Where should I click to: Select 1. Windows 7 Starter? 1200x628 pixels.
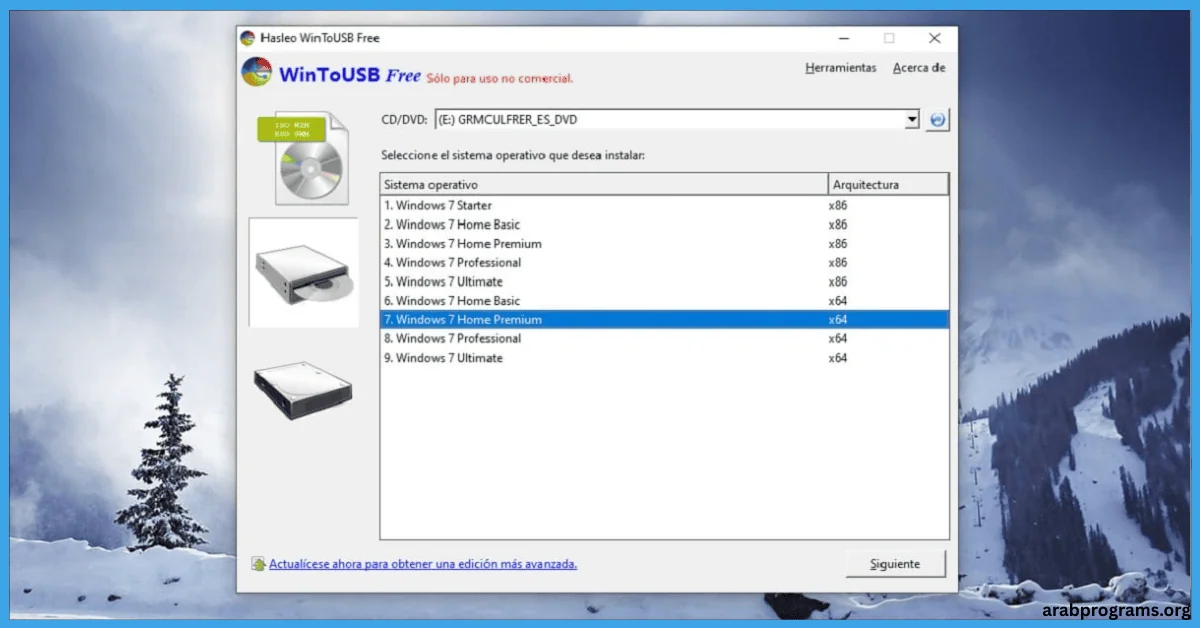tap(664, 206)
